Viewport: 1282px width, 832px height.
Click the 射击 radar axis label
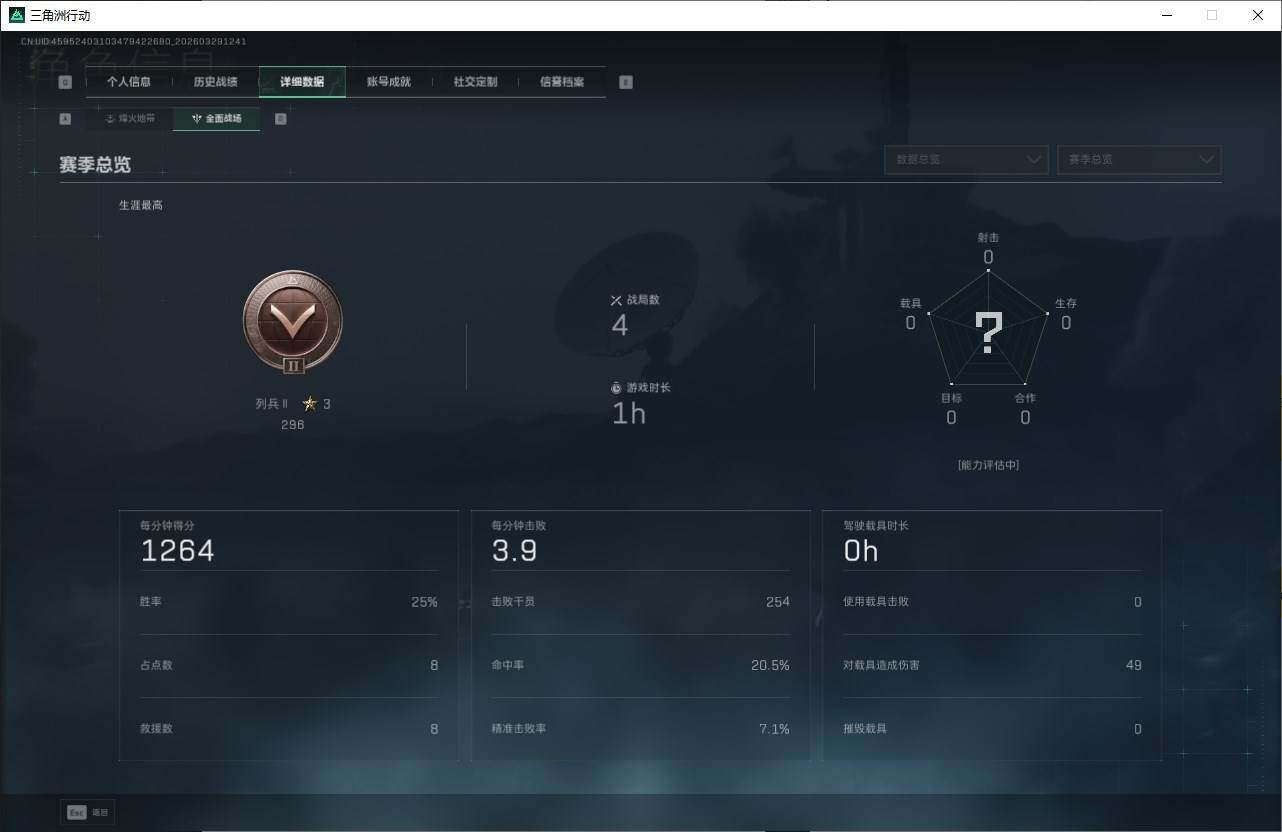coord(988,238)
